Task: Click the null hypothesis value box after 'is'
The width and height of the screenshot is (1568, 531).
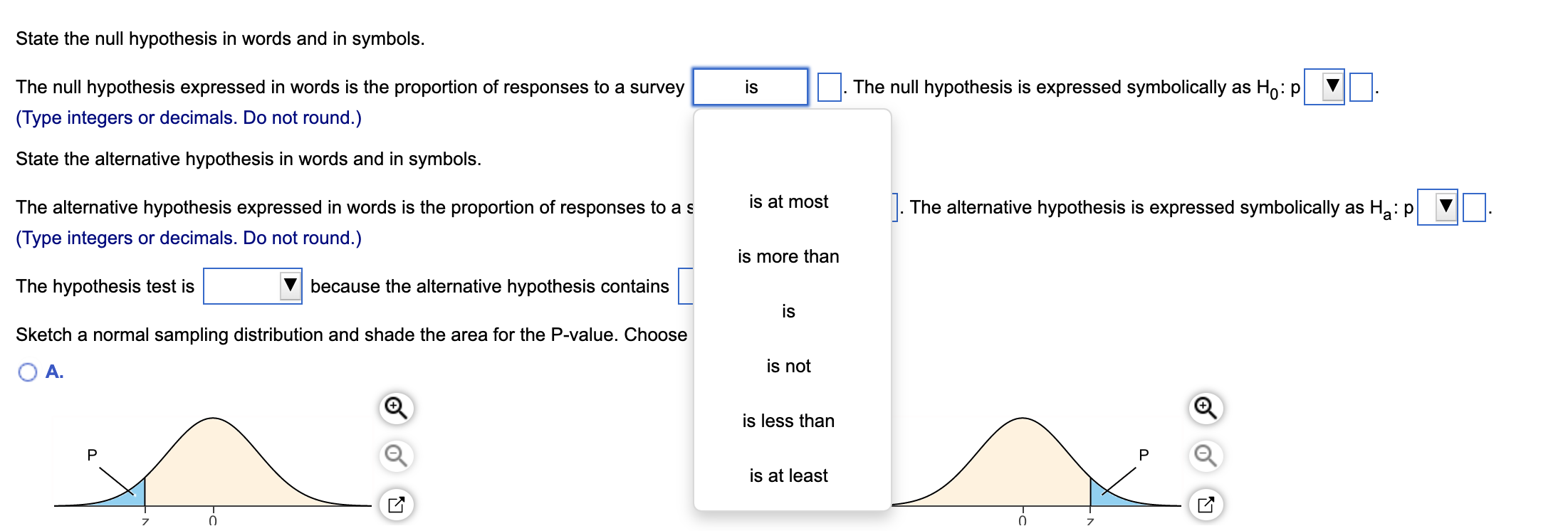Action: (x=830, y=87)
